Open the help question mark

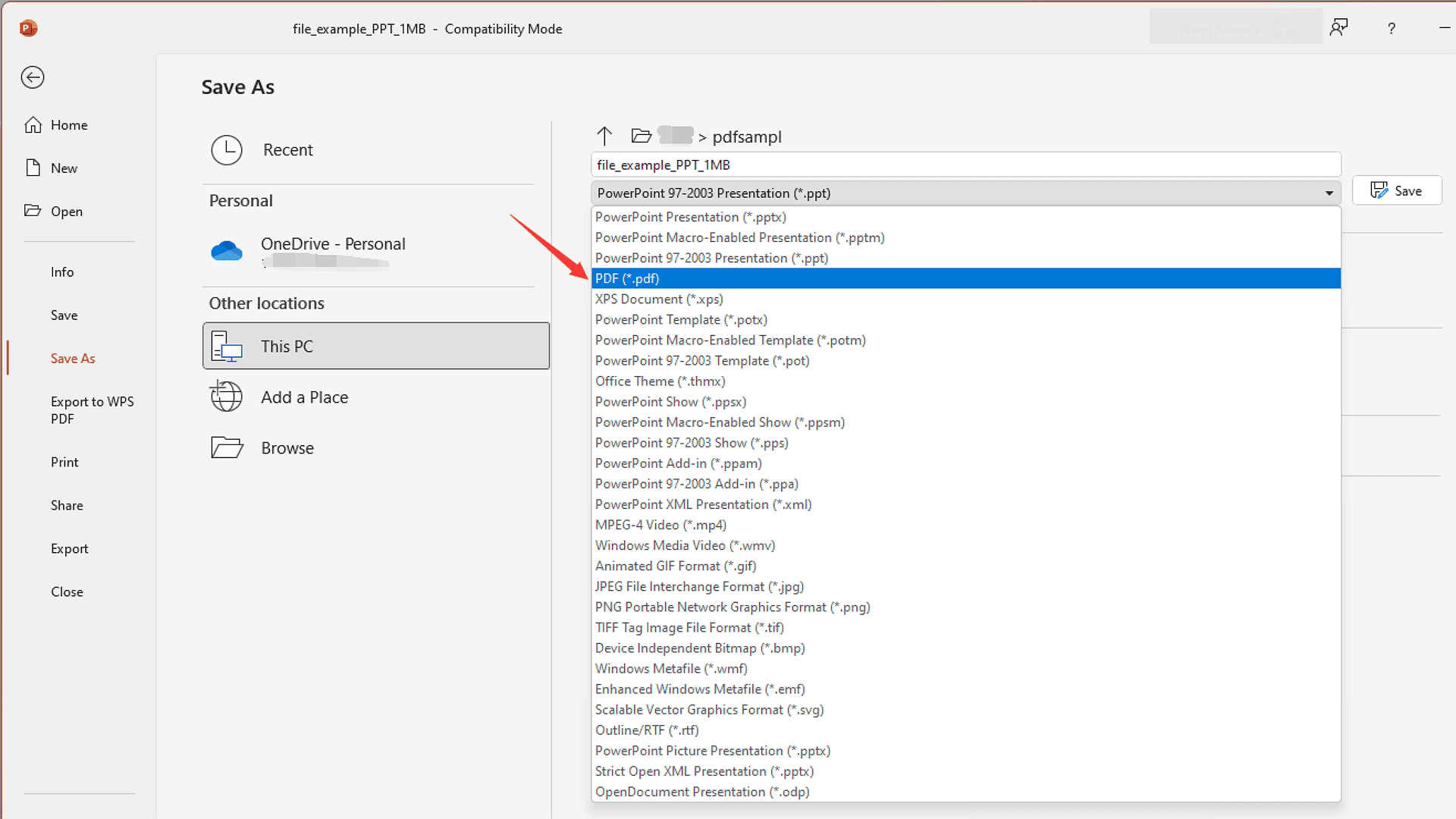[1392, 29]
